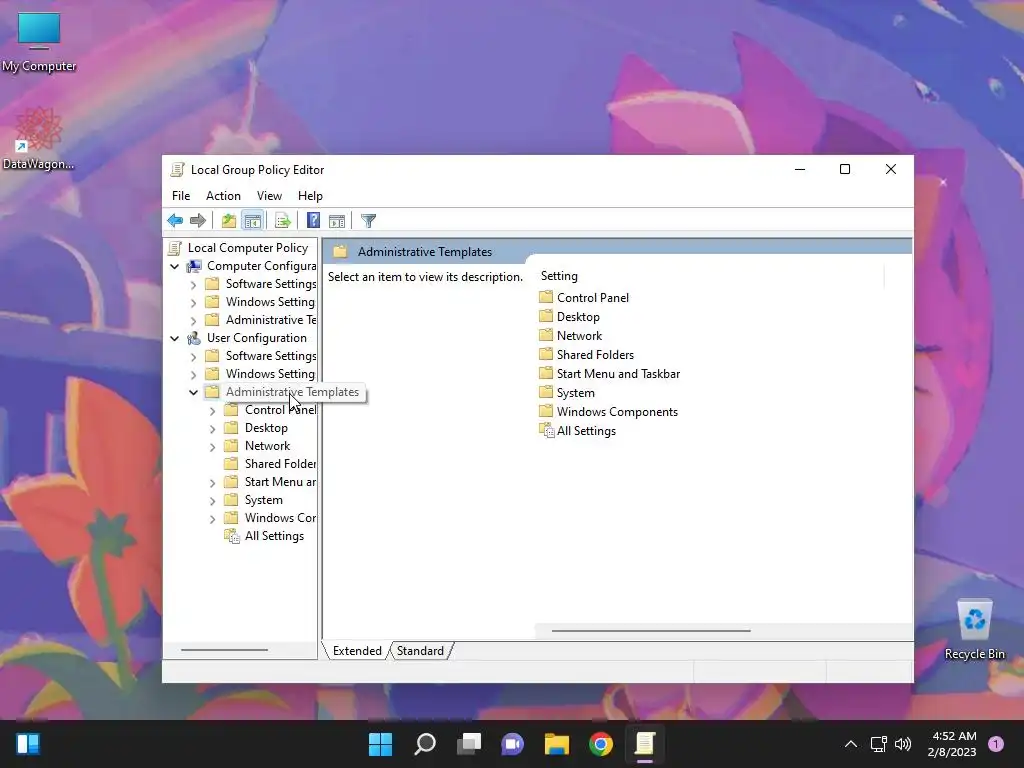Click the Export List toolbar icon
Image resolution: width=1024 pixels, height=768 pixels.
(x=283, y=221)
